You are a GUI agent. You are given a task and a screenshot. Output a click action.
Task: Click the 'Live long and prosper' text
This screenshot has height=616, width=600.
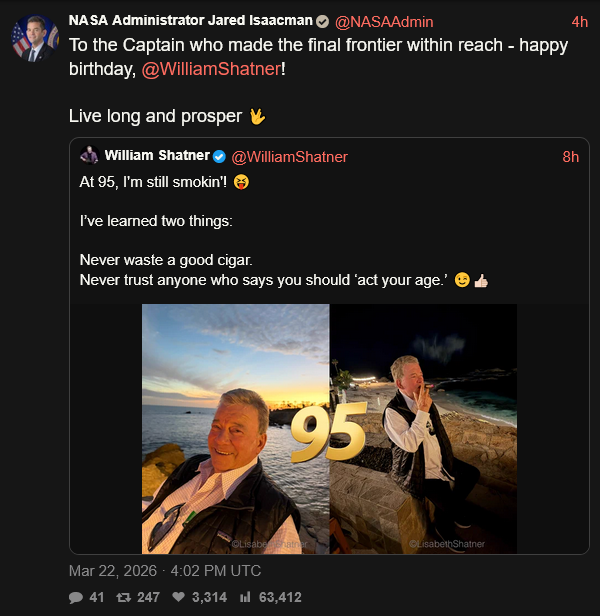coord(155,116)
